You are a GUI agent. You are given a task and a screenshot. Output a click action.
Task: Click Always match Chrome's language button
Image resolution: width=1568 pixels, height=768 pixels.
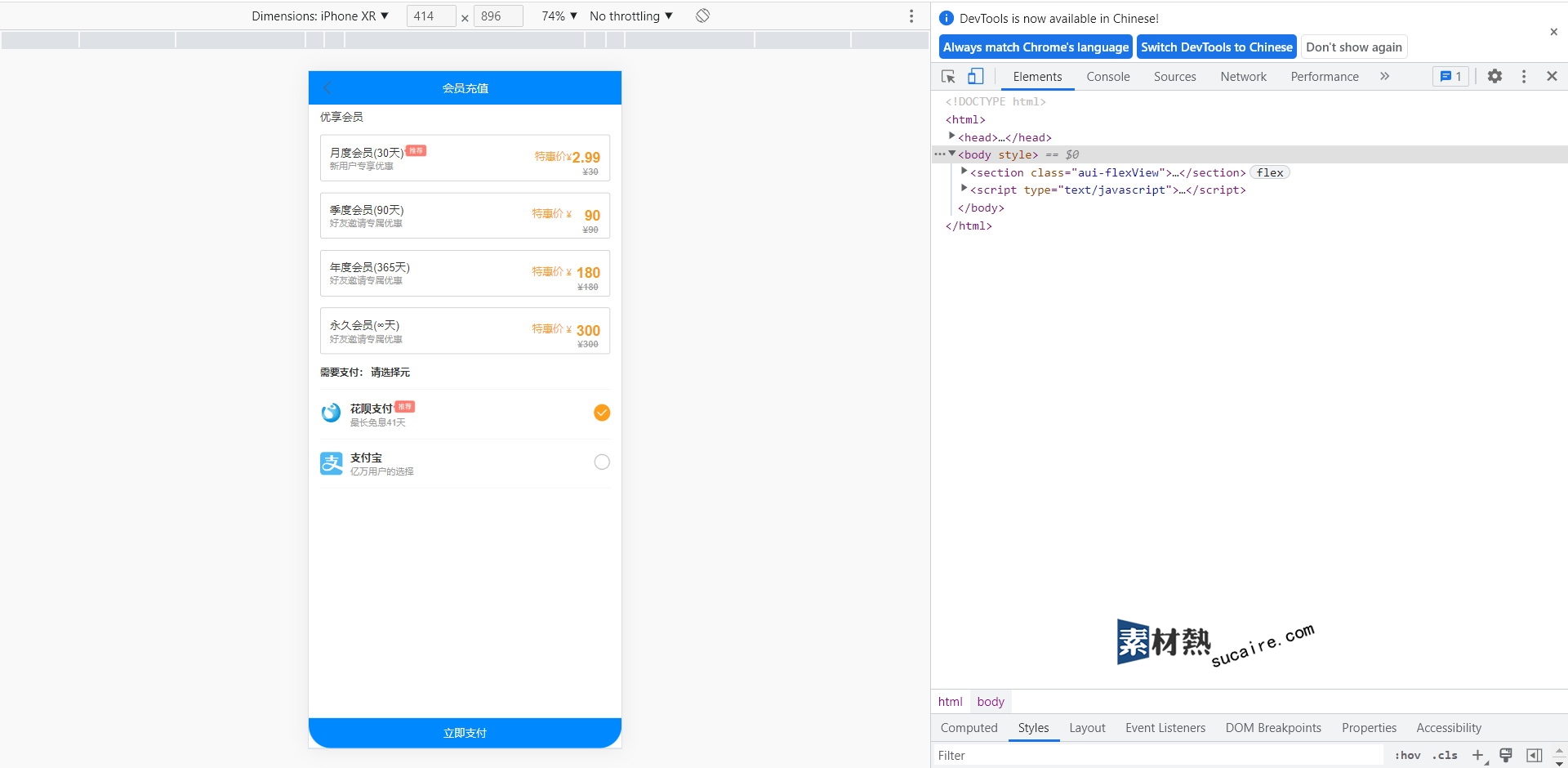click(x=1036, y=47)
